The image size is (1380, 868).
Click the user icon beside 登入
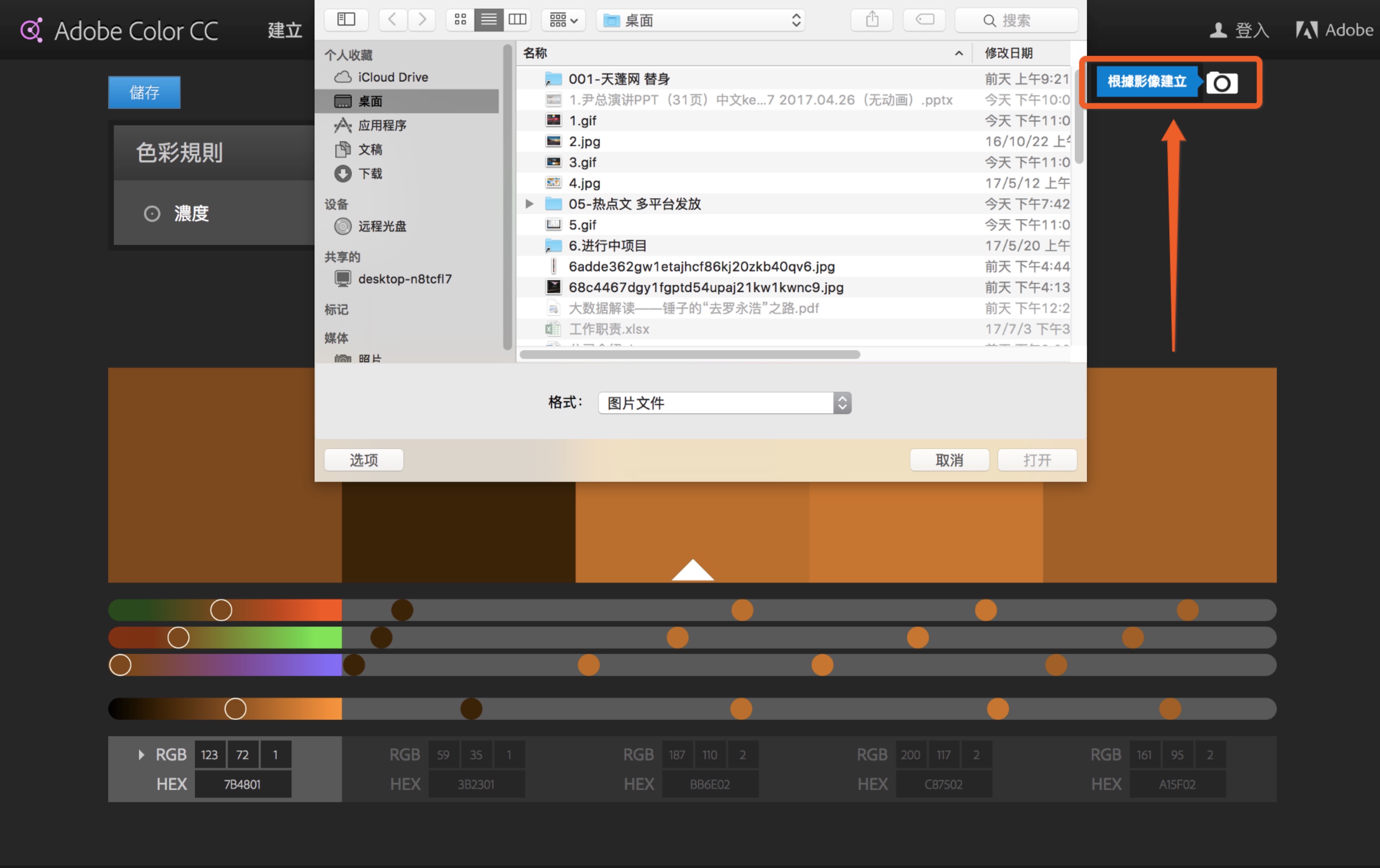[x=1218, y=30]
